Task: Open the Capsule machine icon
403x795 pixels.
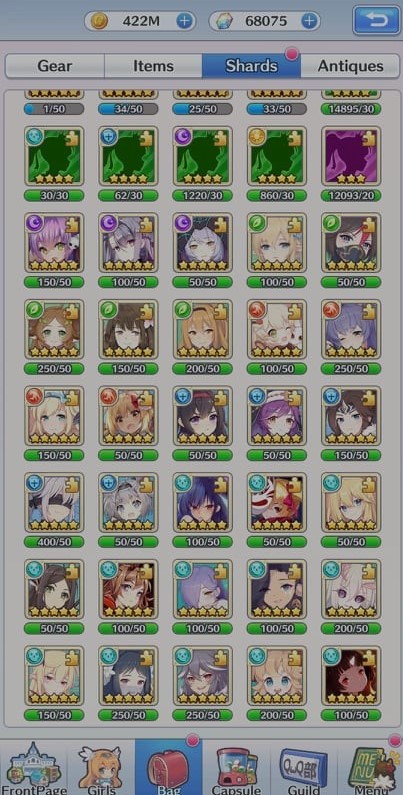Action: [x=236, y=768]
